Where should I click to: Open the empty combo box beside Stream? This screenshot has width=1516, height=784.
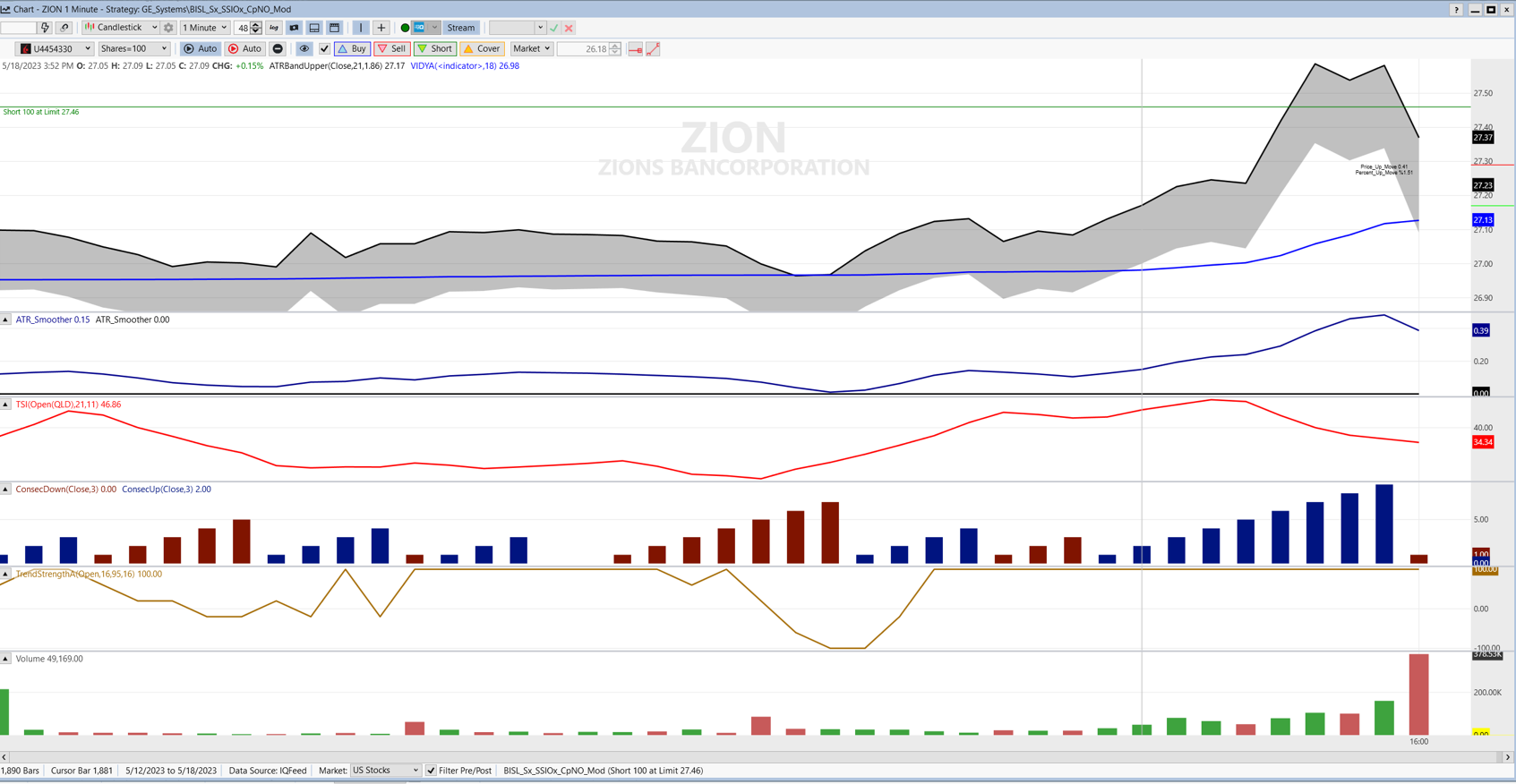[517, 28]
